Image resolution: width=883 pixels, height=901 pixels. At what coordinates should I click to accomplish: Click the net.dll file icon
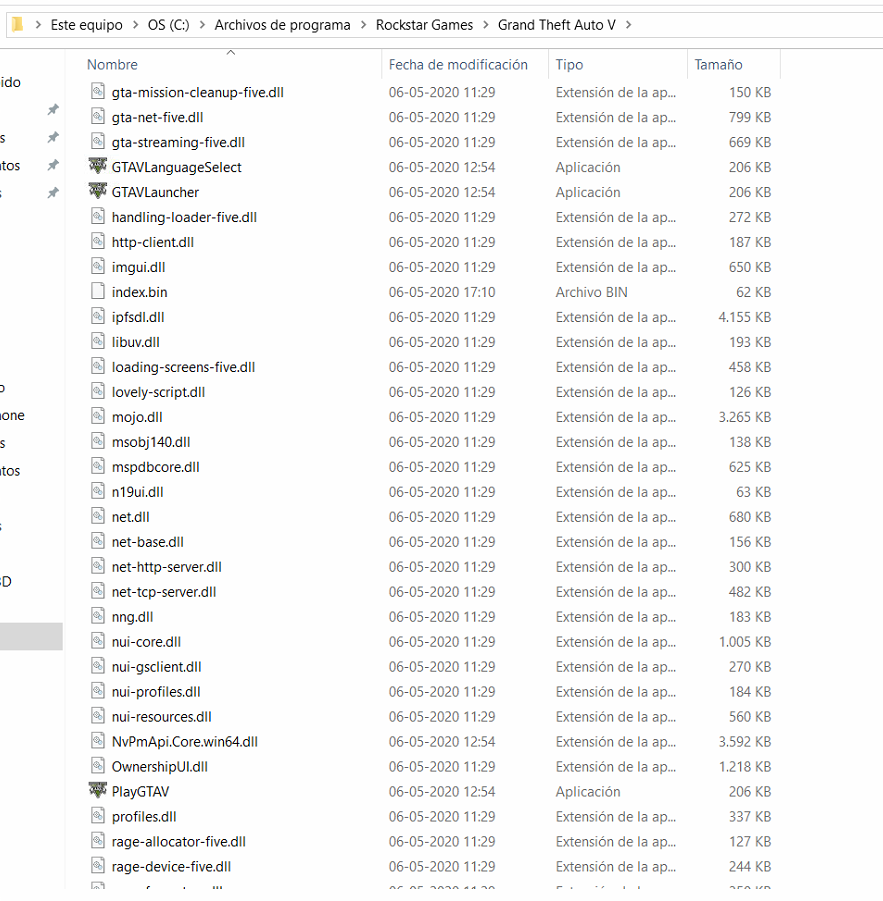click(x=98, y=517)
